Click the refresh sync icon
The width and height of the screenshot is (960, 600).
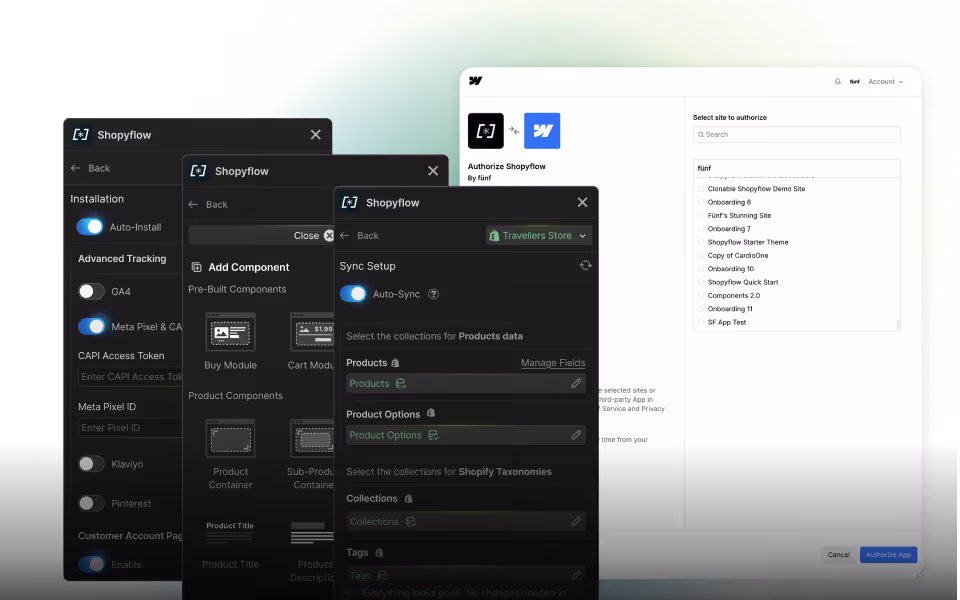[585, 265]
